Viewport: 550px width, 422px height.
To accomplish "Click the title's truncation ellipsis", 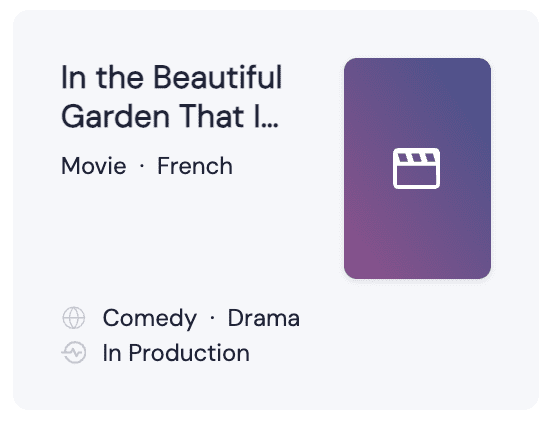I will (270, 123).
